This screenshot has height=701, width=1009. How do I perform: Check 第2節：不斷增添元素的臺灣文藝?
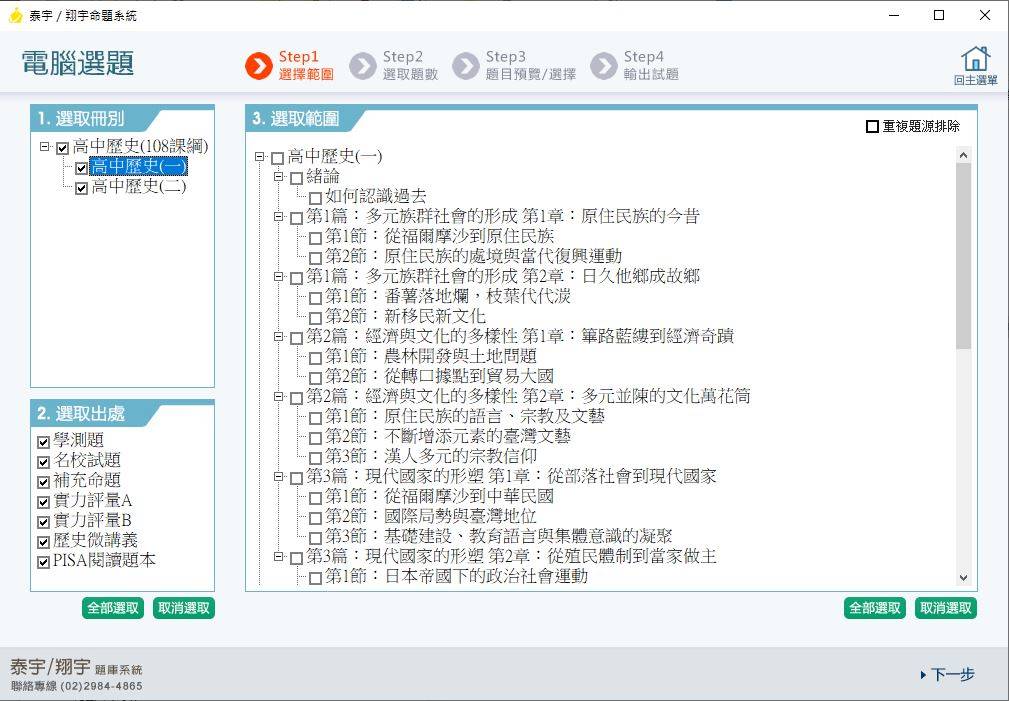(315, 438)
